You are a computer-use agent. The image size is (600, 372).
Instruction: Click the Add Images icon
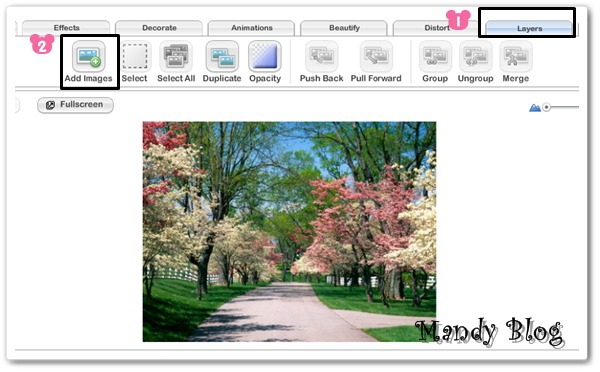[88, 56]
